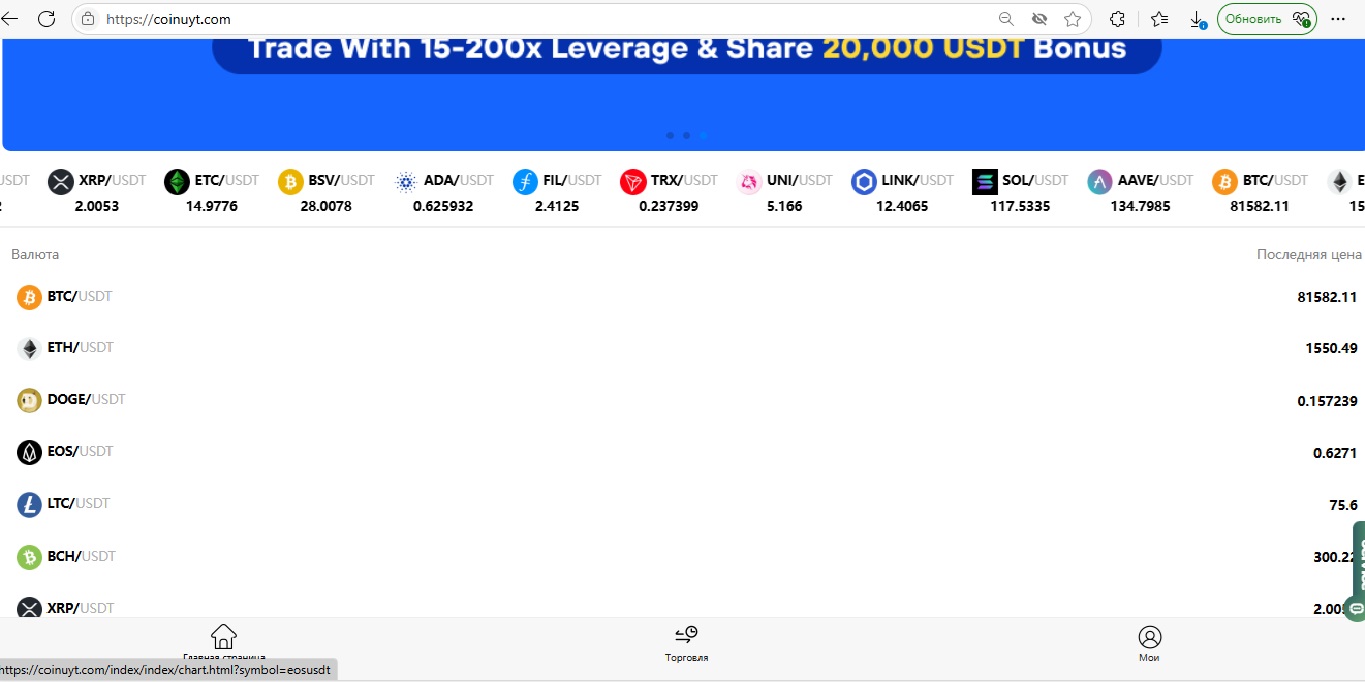Click the LINK icon in the ticker
The image size is (1365, 682).
tap(864, 182)
